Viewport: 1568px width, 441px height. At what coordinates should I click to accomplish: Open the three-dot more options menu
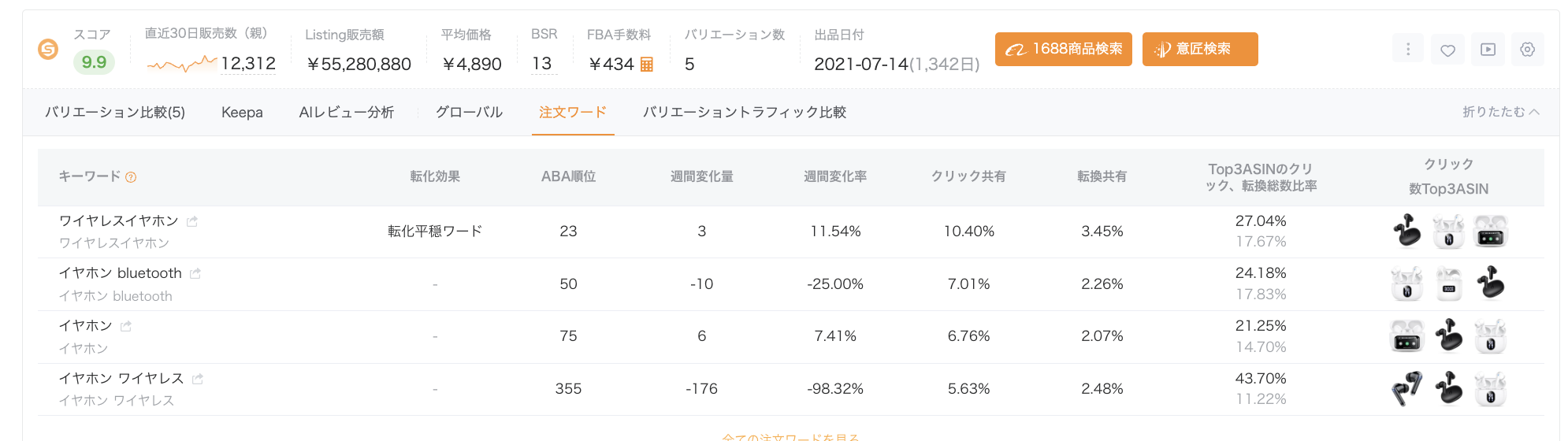1407,50
